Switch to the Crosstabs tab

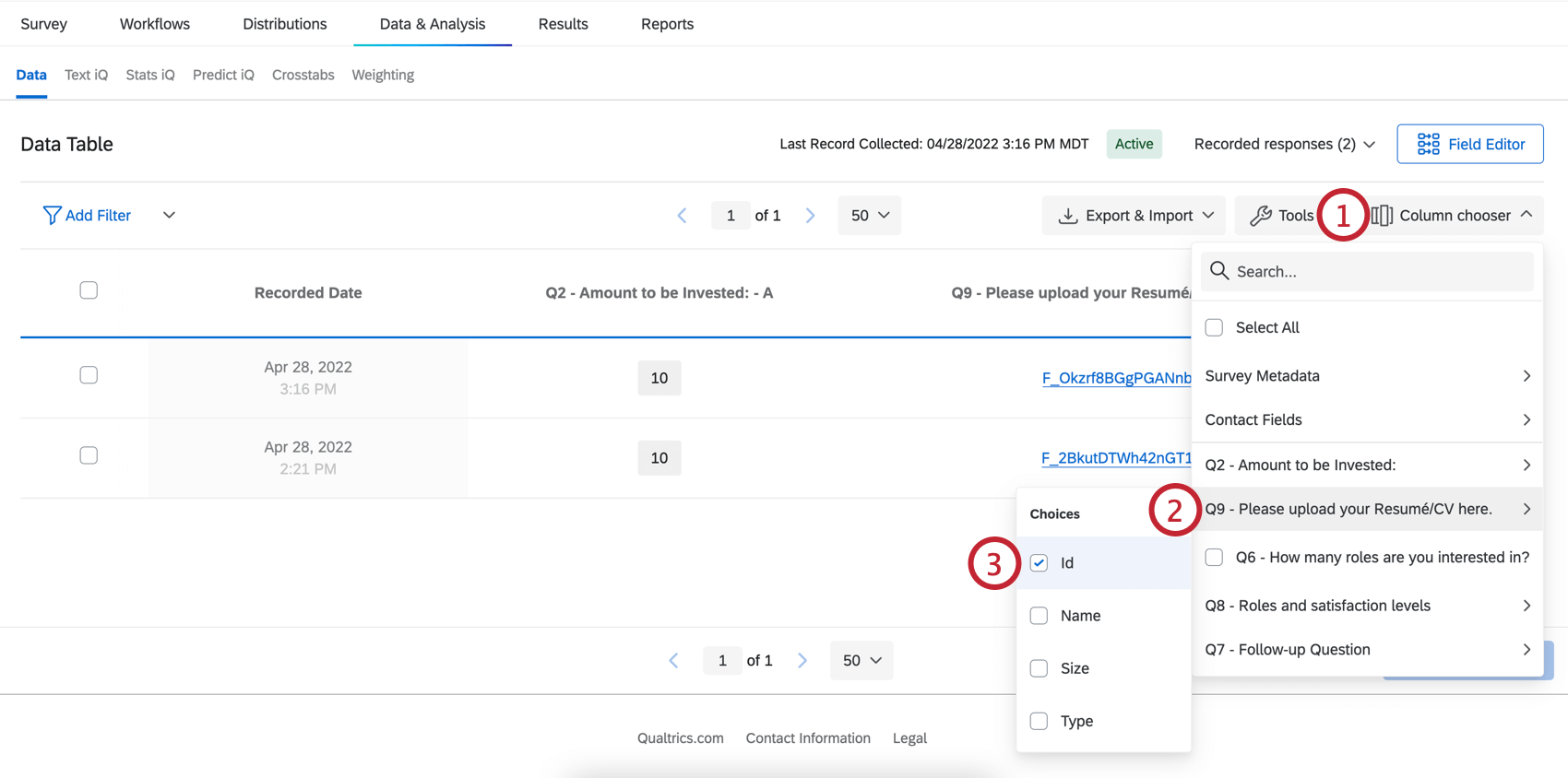tap(303, 75)
